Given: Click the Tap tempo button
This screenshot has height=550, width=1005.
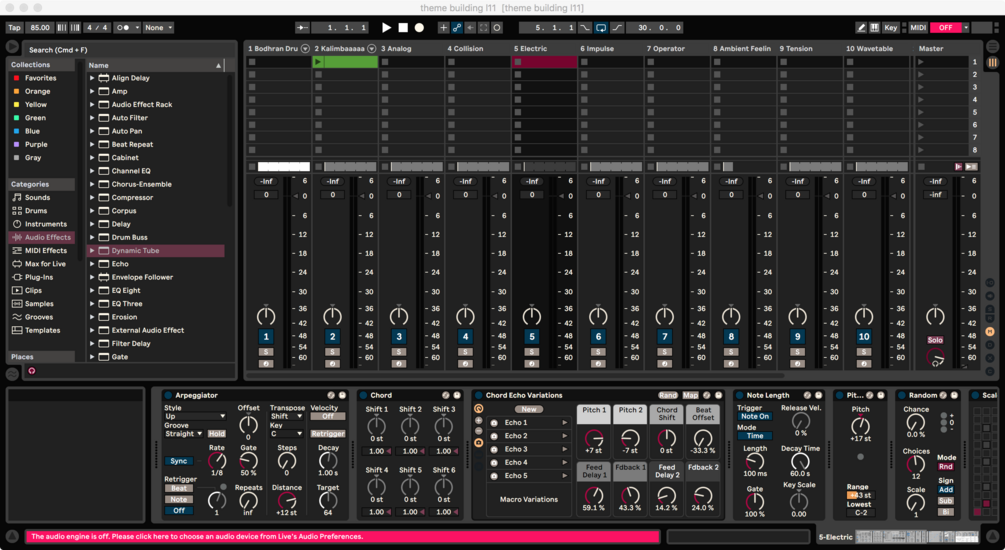Looking at the screenshot, I should [14, 28].
